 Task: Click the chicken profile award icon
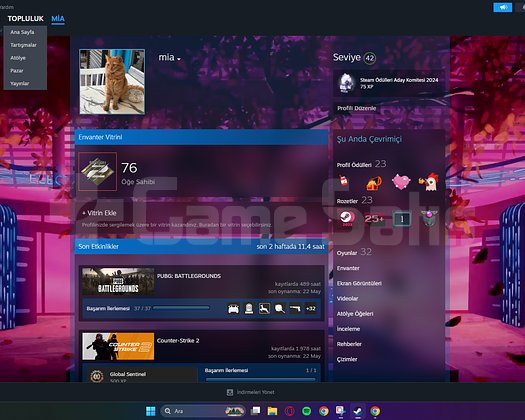coord(428,182)
